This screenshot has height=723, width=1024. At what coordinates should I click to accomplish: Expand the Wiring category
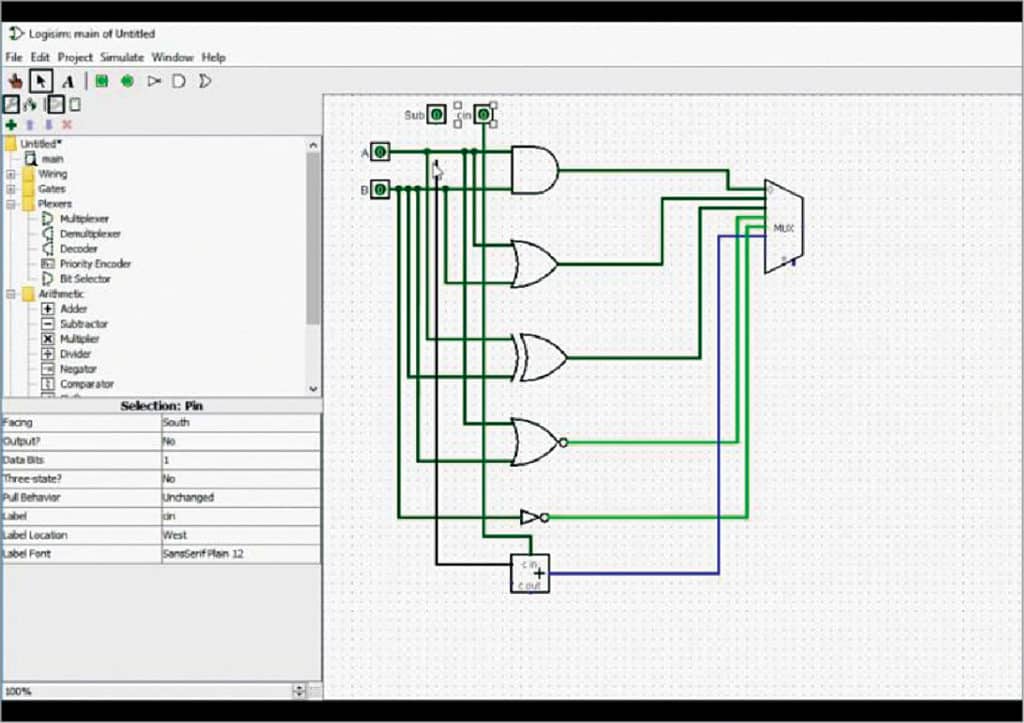12,173
